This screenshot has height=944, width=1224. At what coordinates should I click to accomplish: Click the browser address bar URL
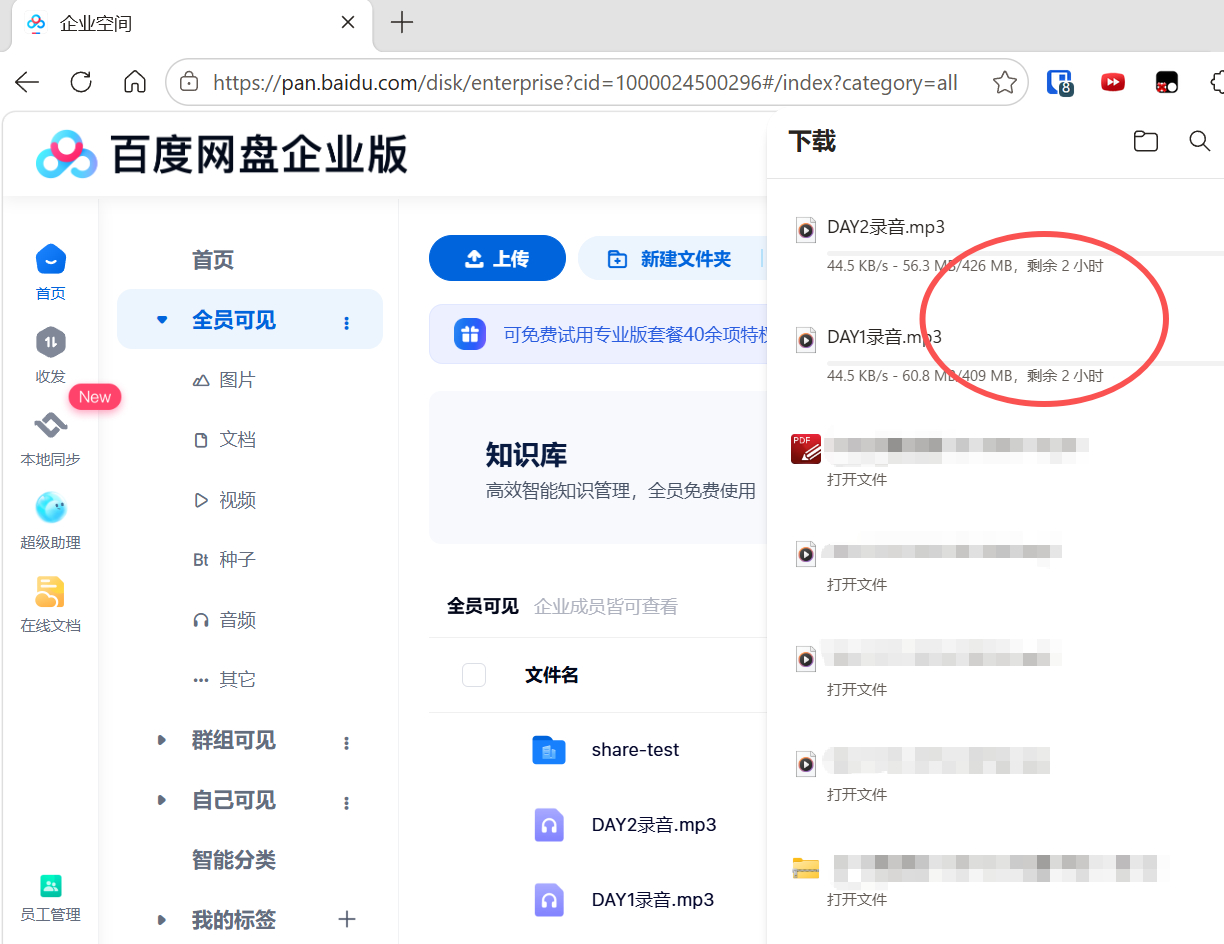coord(585,82)
